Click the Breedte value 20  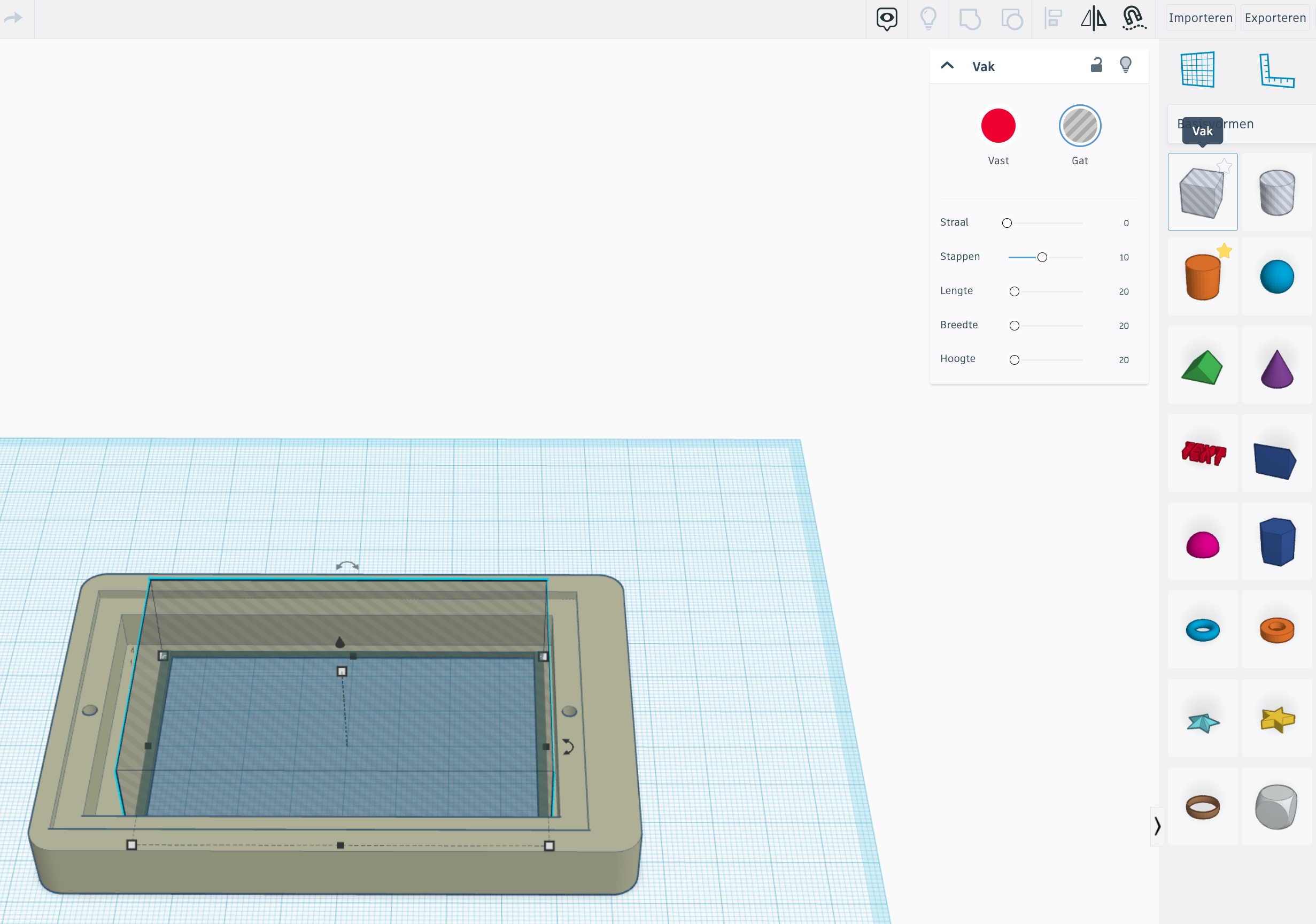[1124, 326]
